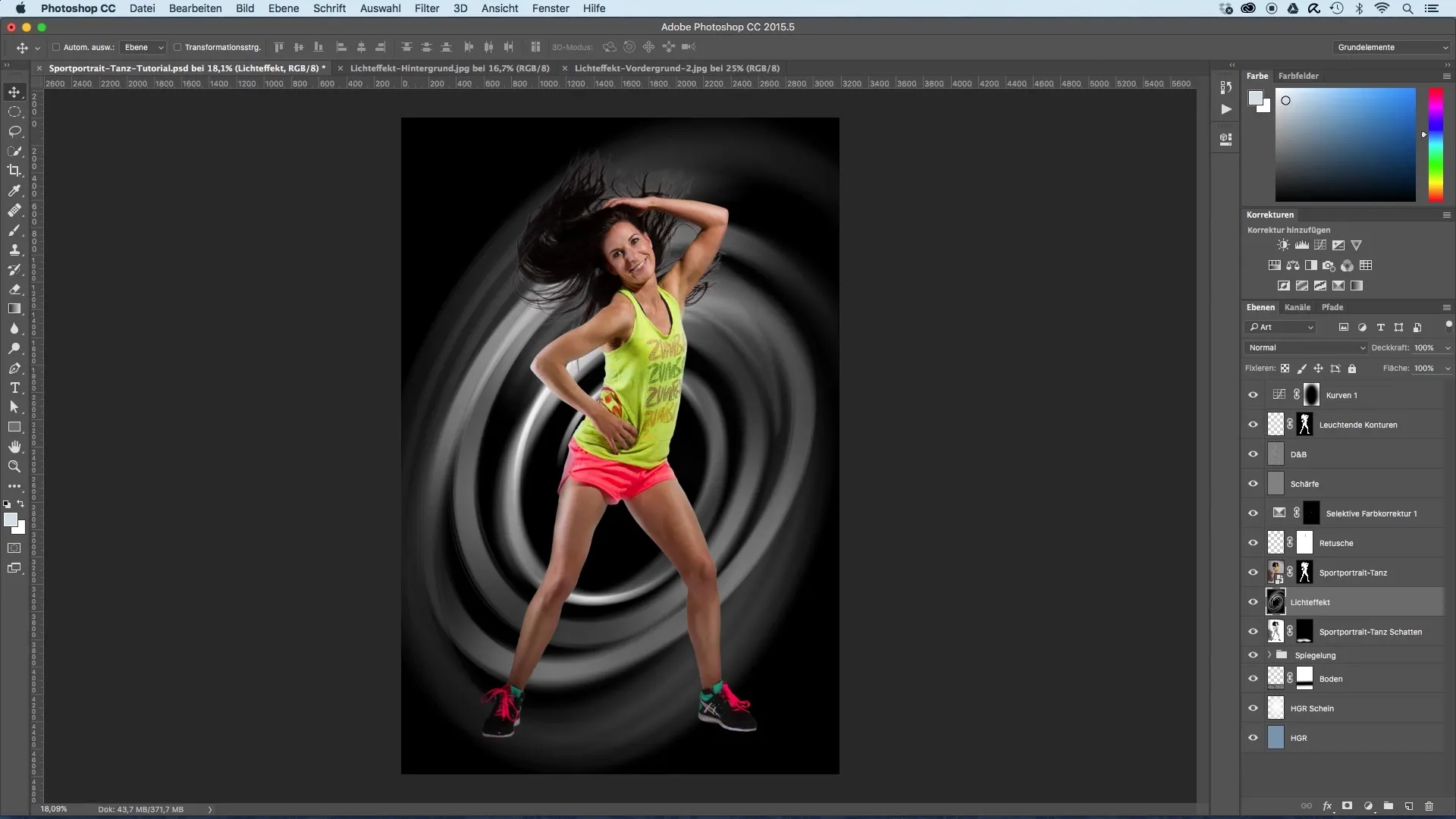This screenshot has width=1456, height=819.
Task: Select the Type tool
Action: click(14, 388)
